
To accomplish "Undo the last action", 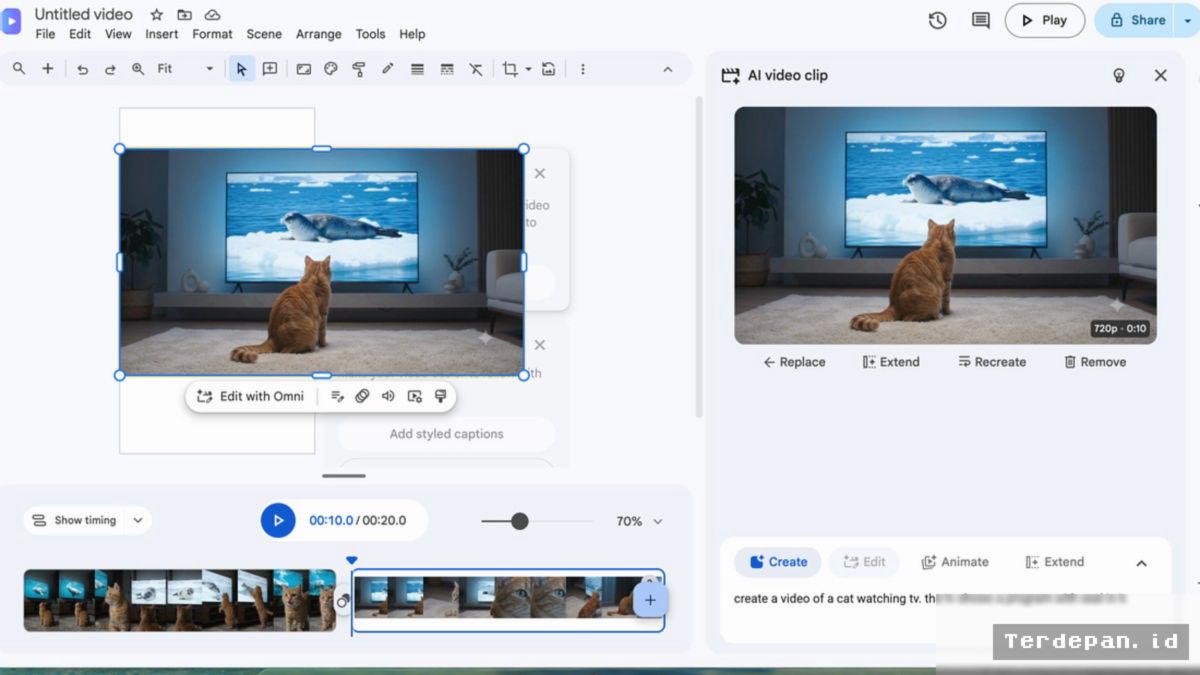I will coord(82,69).
